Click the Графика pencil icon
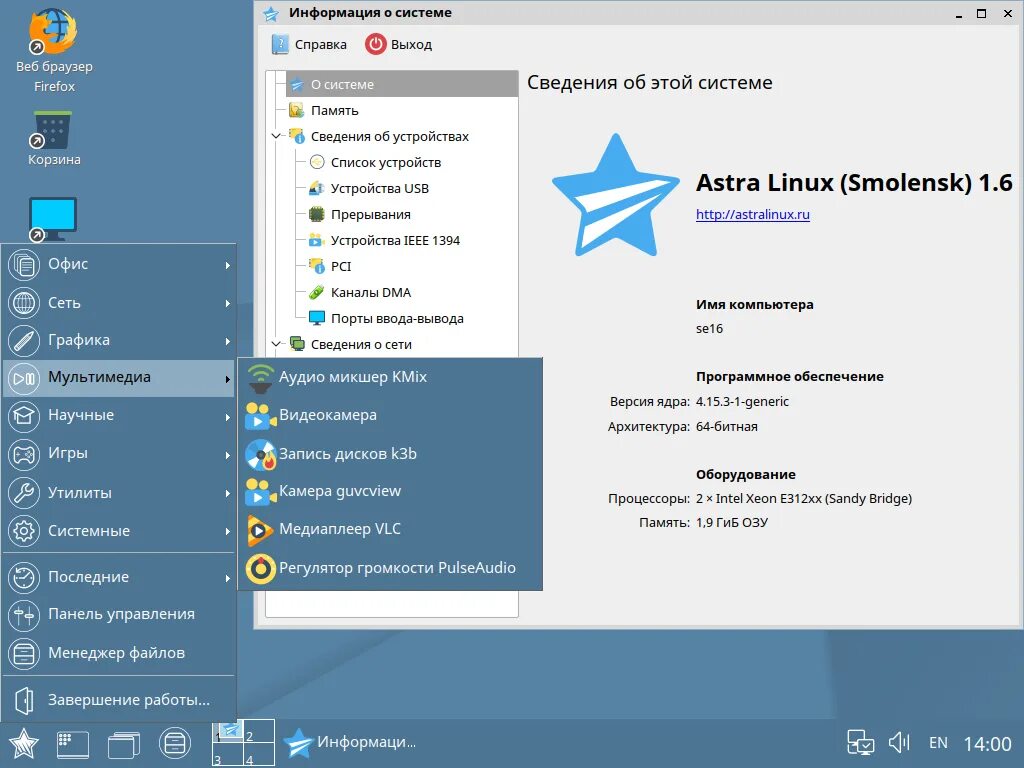This screenshot has width=1024, height=768. [24, 340]
